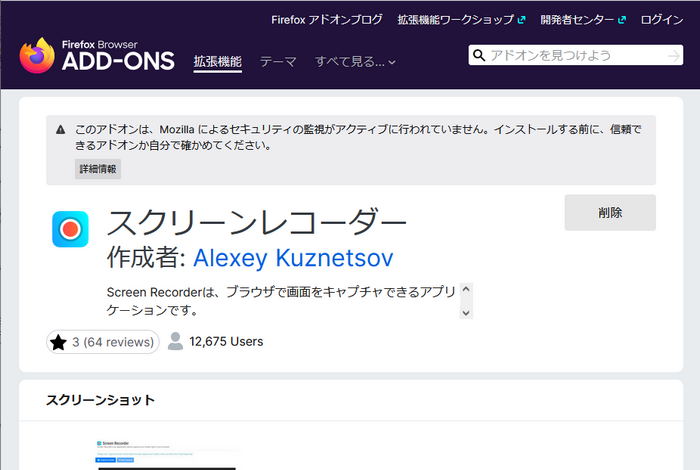Click the Screen Recorder description text
Screen dimensions: 700x470
coord(281,301)
